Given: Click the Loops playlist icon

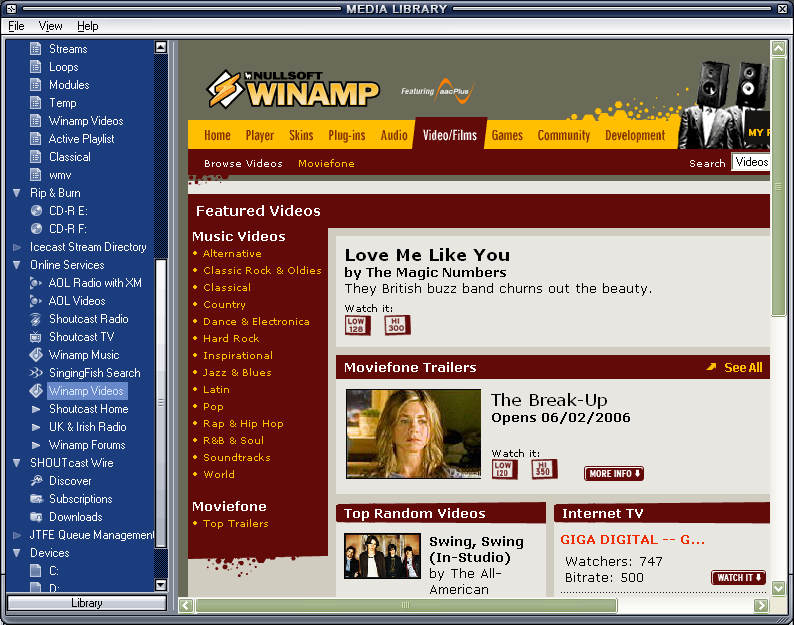Looking at the screenshot, I should (35, 67).
